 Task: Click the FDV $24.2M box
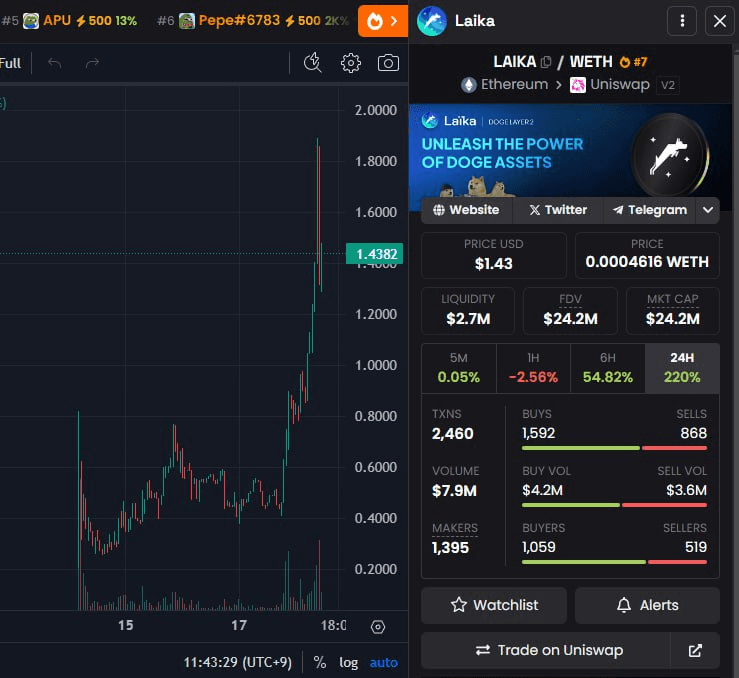pyautogui.click(x=570, y=310)
